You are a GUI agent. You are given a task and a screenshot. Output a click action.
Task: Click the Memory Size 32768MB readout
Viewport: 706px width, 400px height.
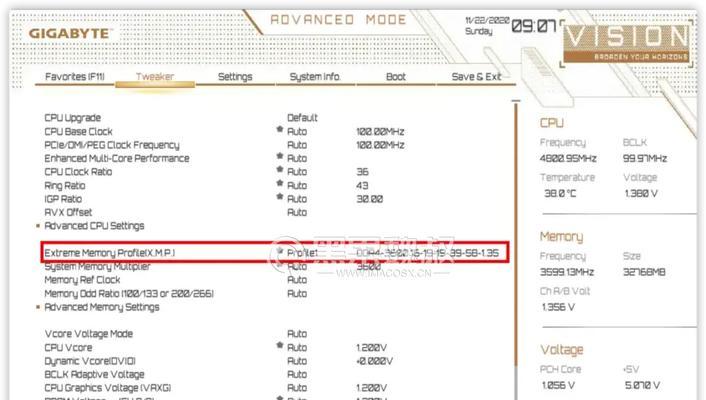644,272
